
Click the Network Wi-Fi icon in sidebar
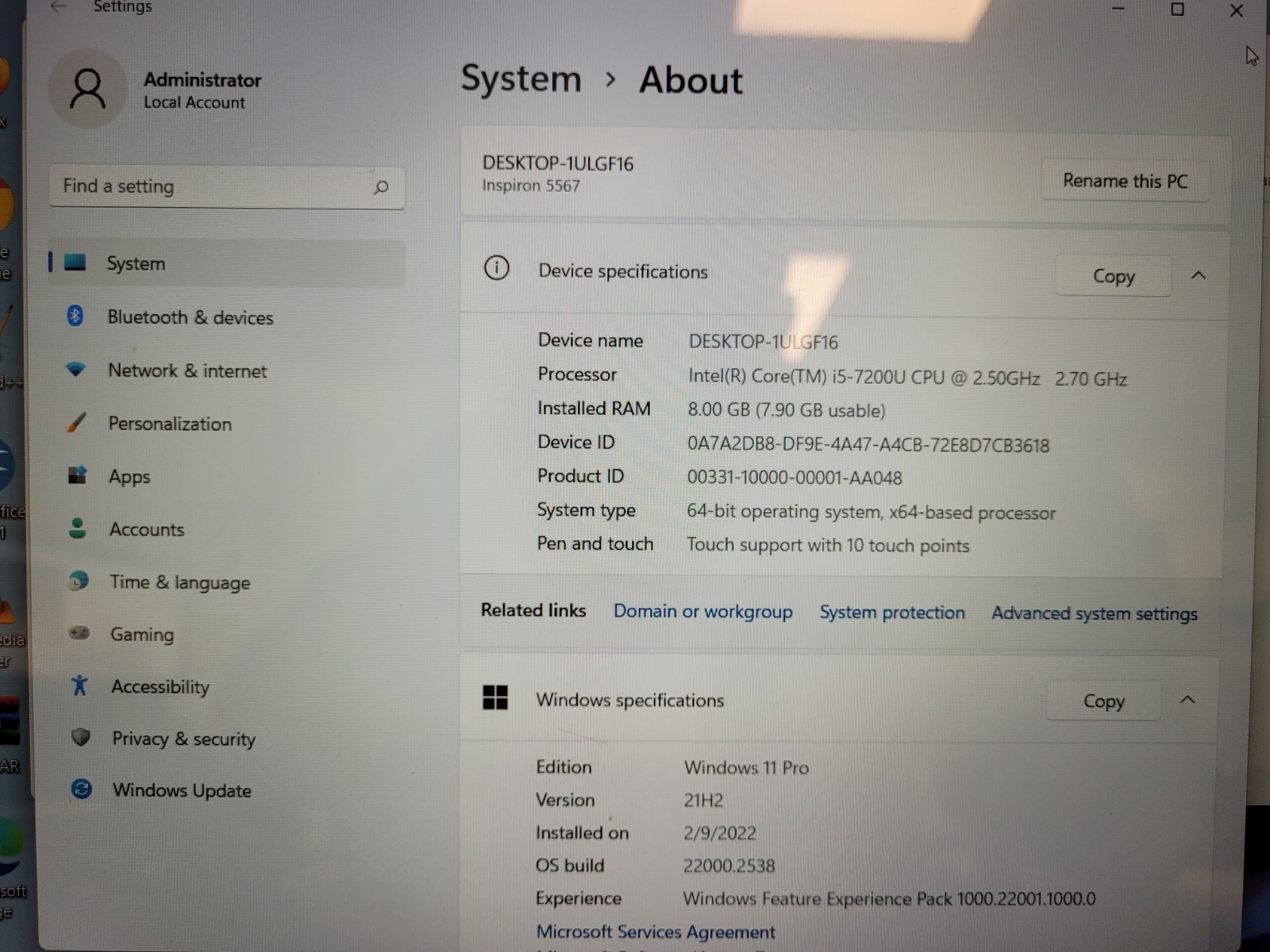[x=76, y=369]
